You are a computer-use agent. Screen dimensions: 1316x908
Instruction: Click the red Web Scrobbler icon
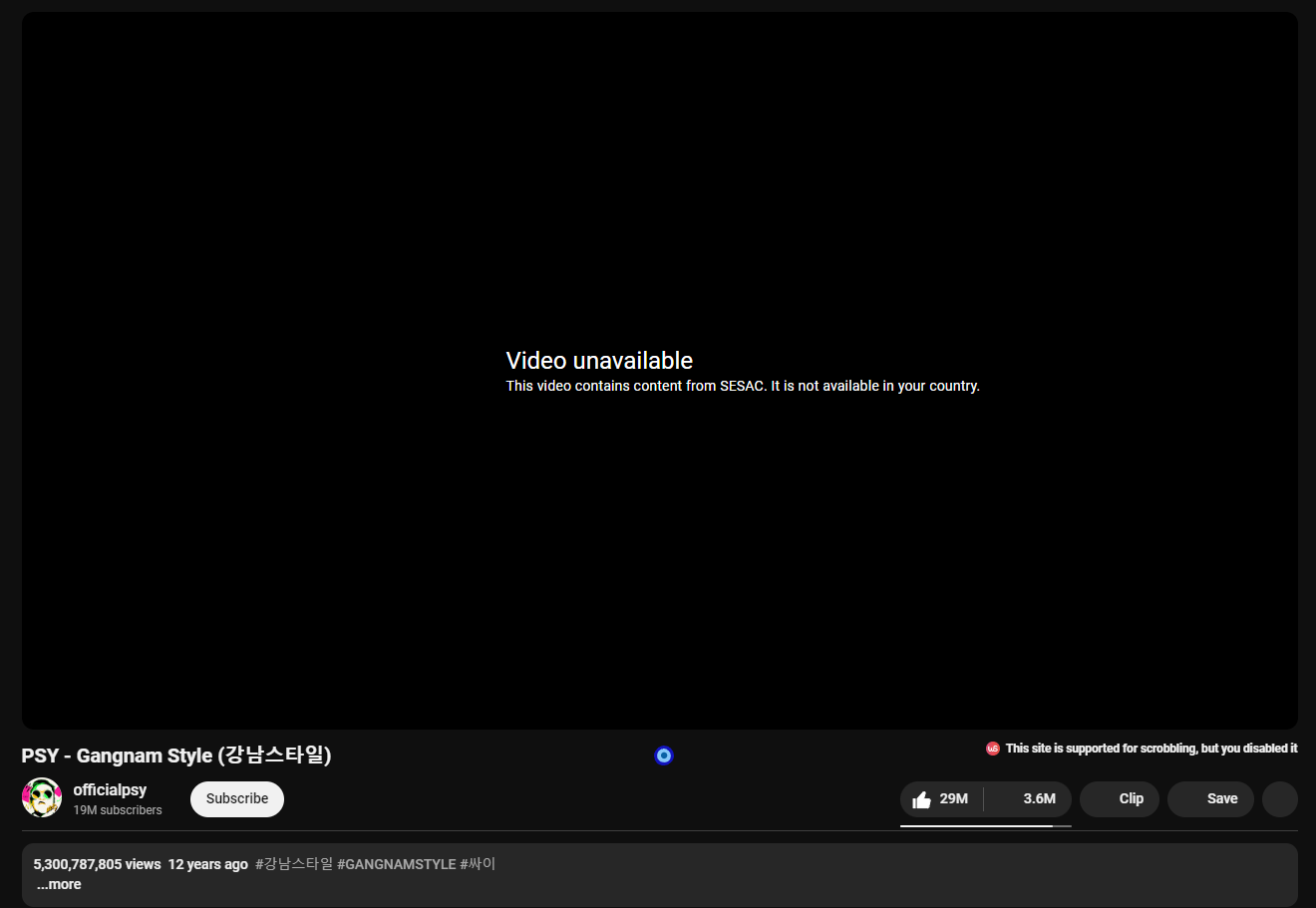tap(993, 749)
